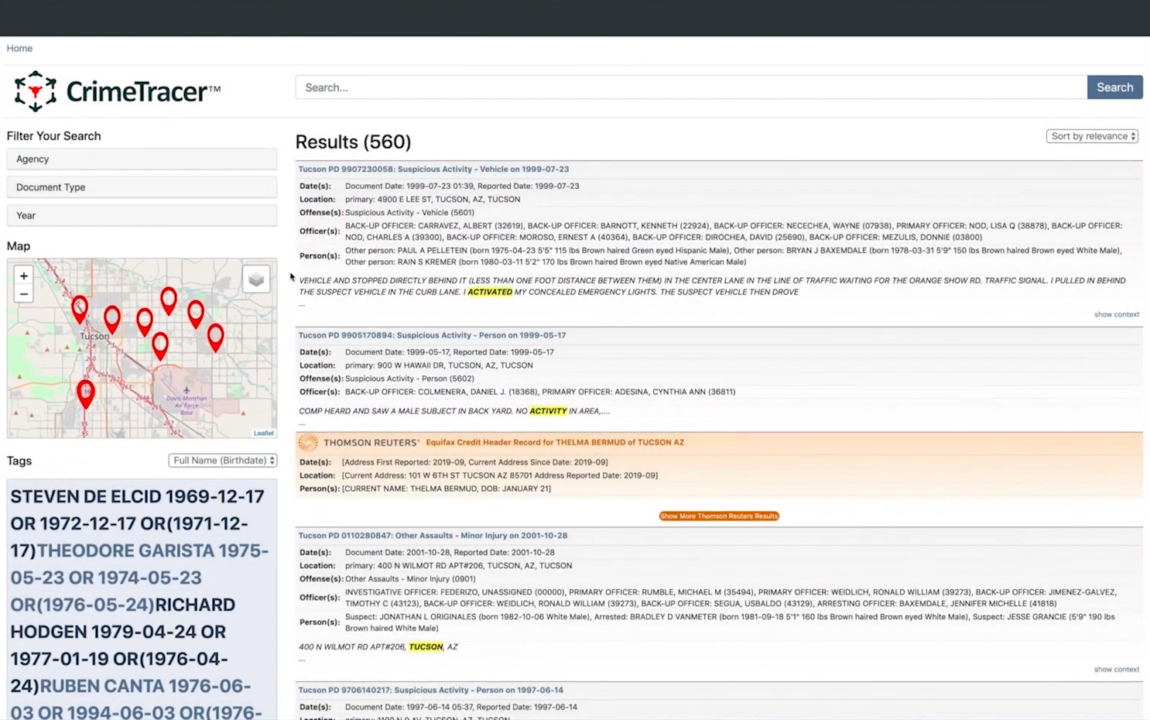Image resolution: width=1150 pixels, height=720 pixels.
Task: Expand the Agency filter
Action: tap(142, 159)
